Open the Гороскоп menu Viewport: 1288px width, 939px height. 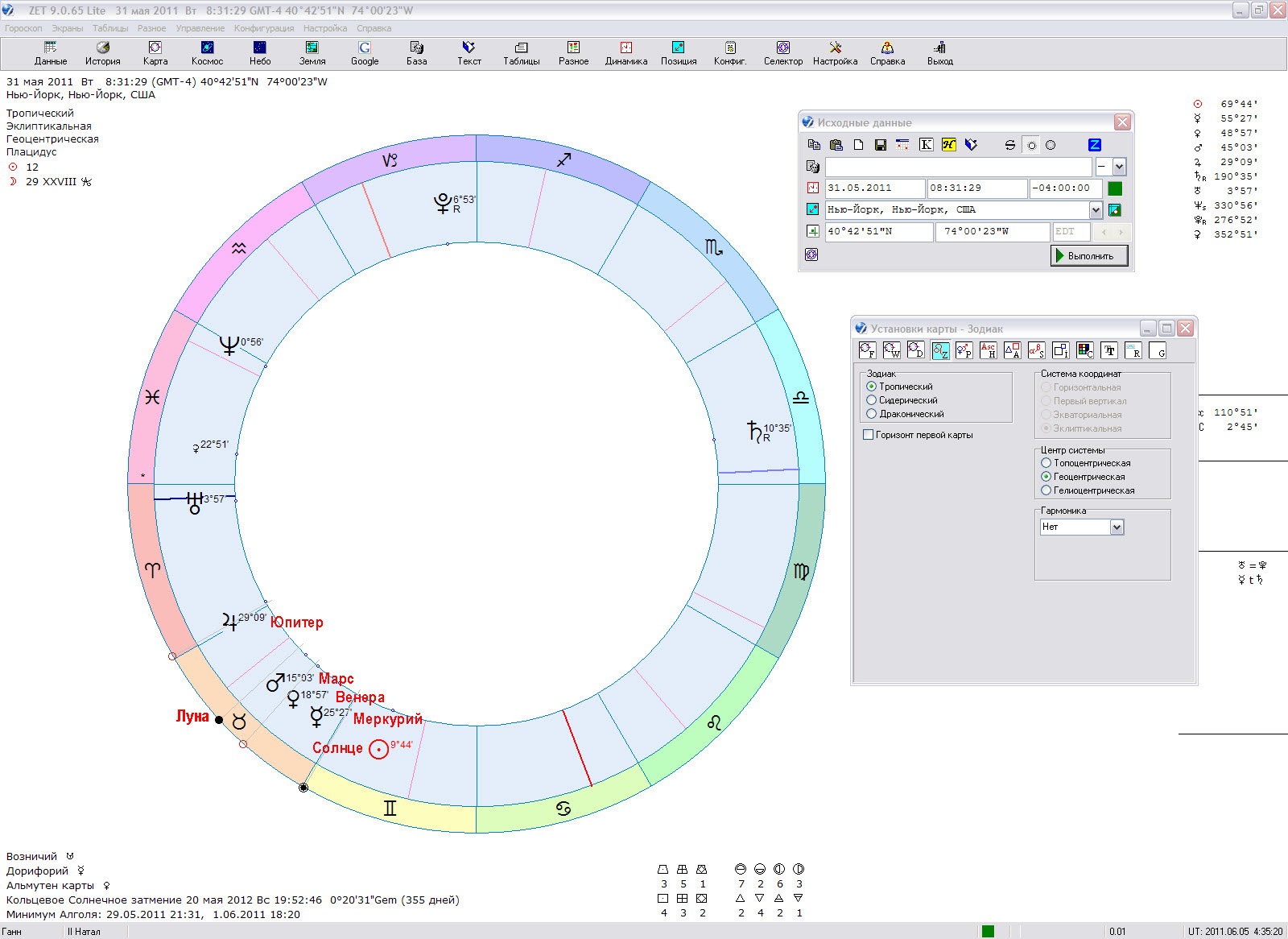pos(23,28)
